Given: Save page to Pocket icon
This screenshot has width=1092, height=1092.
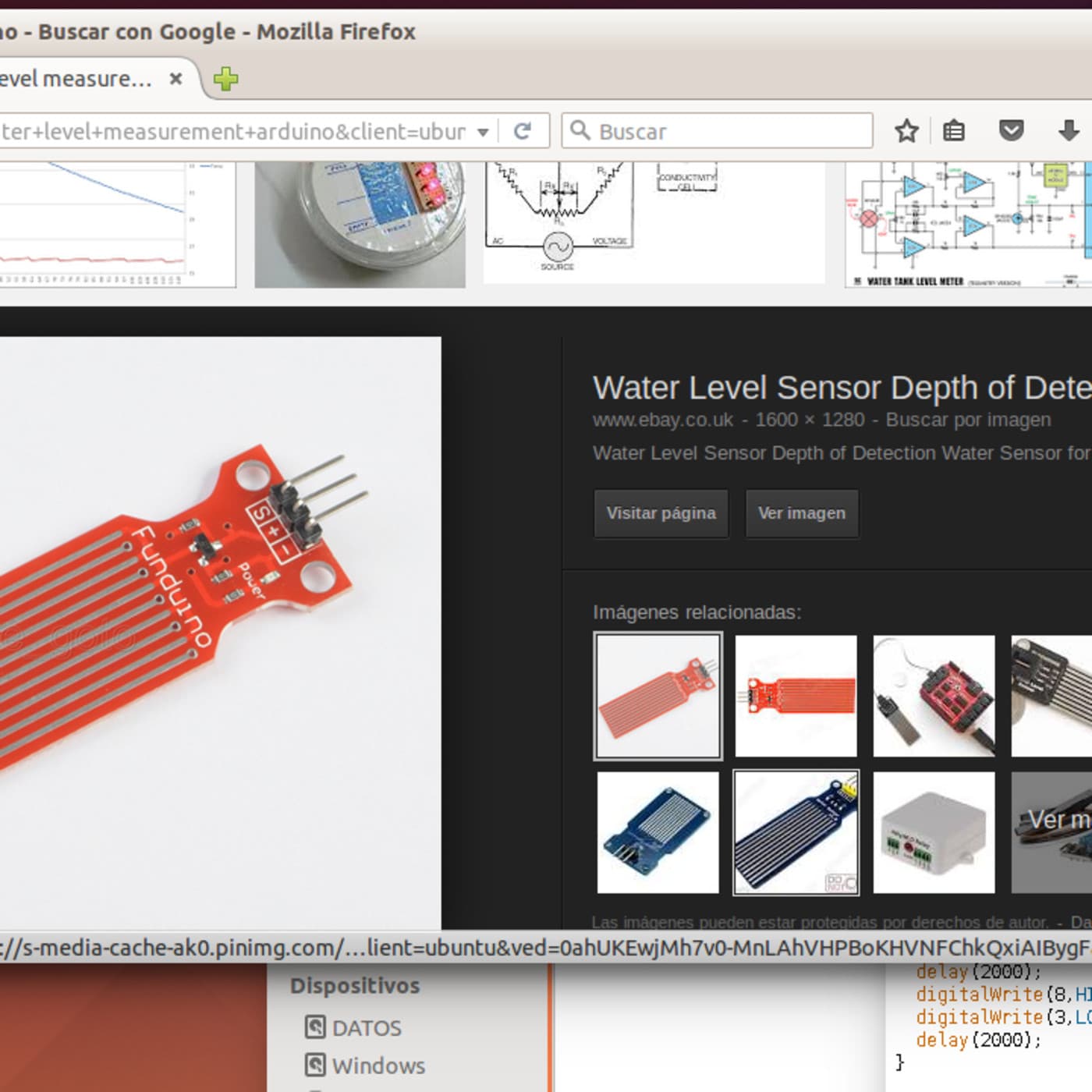Looking at the screenshot, I should click(1011, 130).
